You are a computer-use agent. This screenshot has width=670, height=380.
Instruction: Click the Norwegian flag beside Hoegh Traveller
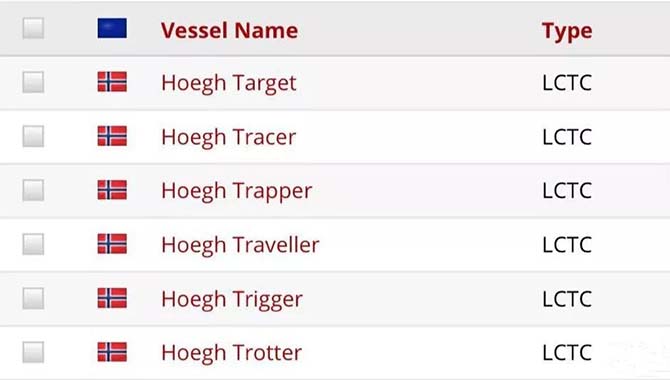(x=112, y=244)
